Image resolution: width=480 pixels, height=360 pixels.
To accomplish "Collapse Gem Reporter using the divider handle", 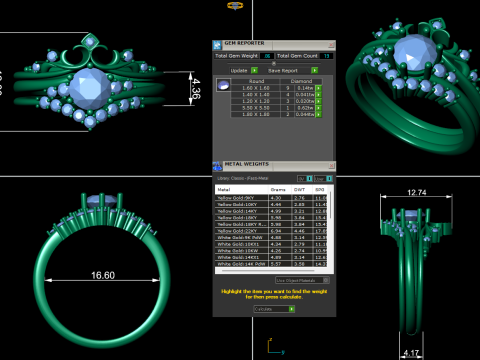I will pyautogui.click(x=274, y=63).
